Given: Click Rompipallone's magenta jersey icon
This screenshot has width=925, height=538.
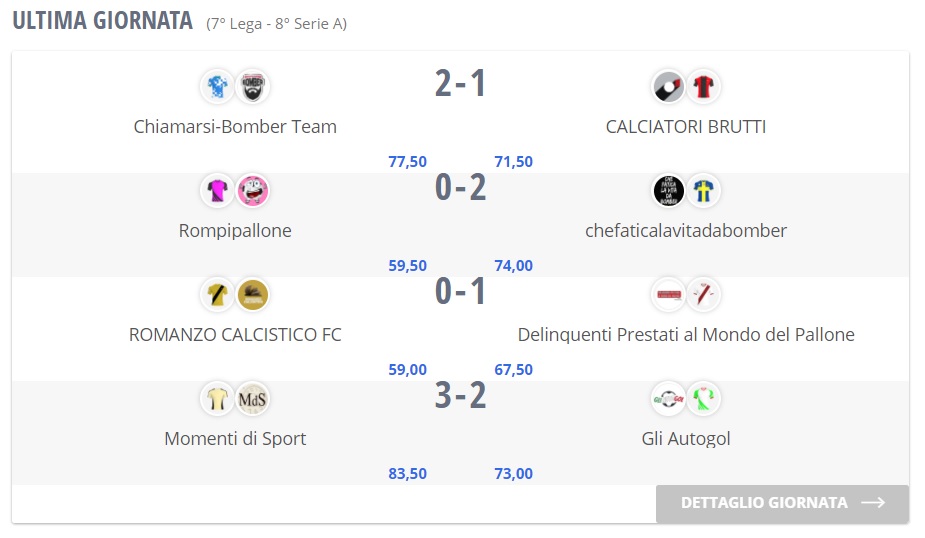Looking at the screenshot, I should click(217, 190).
